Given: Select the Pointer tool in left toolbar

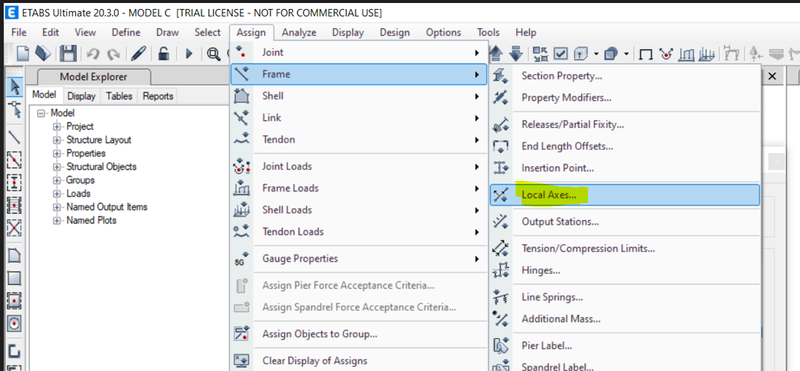Looking at the screenshot, I should point(14,87).
